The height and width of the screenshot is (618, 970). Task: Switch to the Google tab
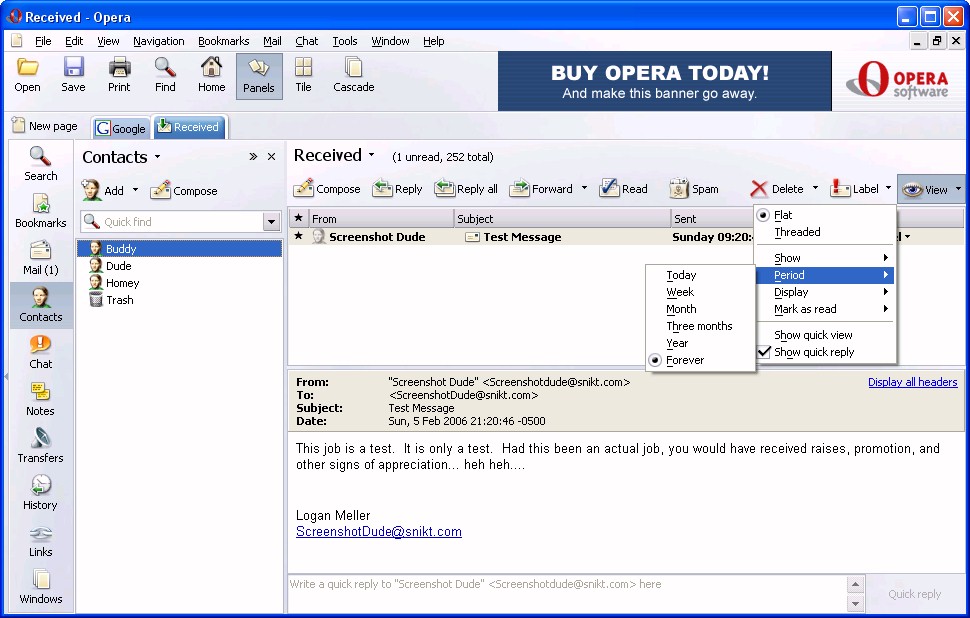(121, 128)
